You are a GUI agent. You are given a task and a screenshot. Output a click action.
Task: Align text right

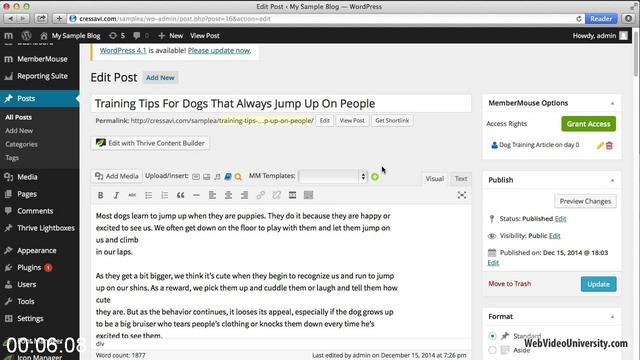(x=244, y=195)
